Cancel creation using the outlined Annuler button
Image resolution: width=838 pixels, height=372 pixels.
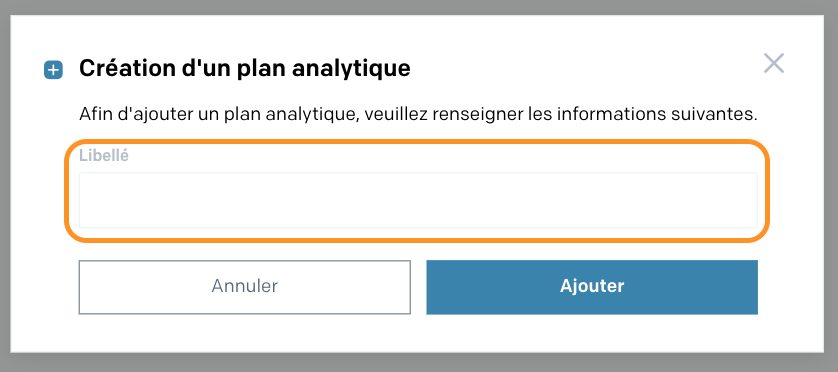[x=245, y=287]
